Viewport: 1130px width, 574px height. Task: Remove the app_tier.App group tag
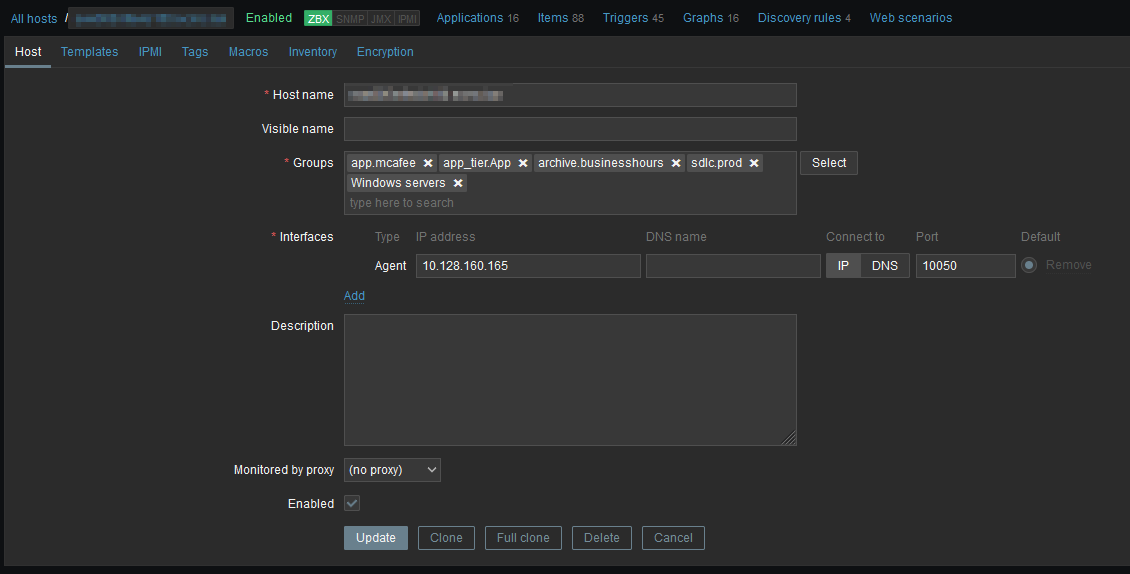pos(523,163)
